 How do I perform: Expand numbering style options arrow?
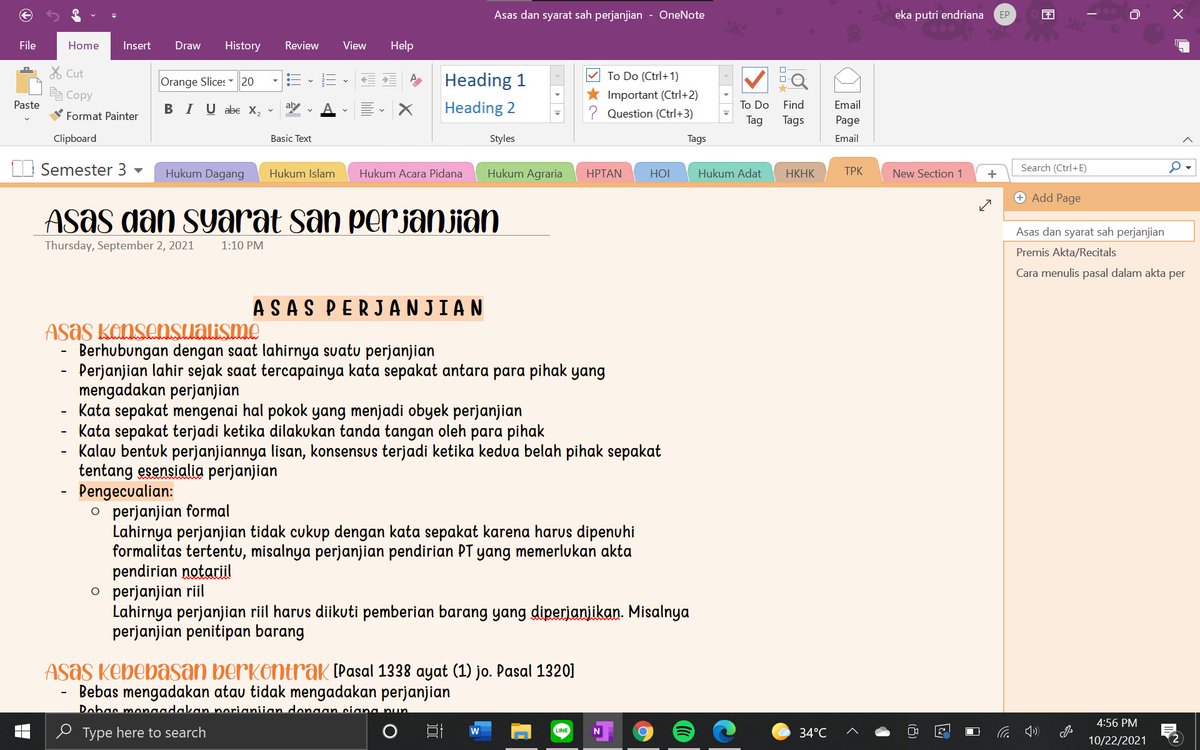[x=345, y=81]
